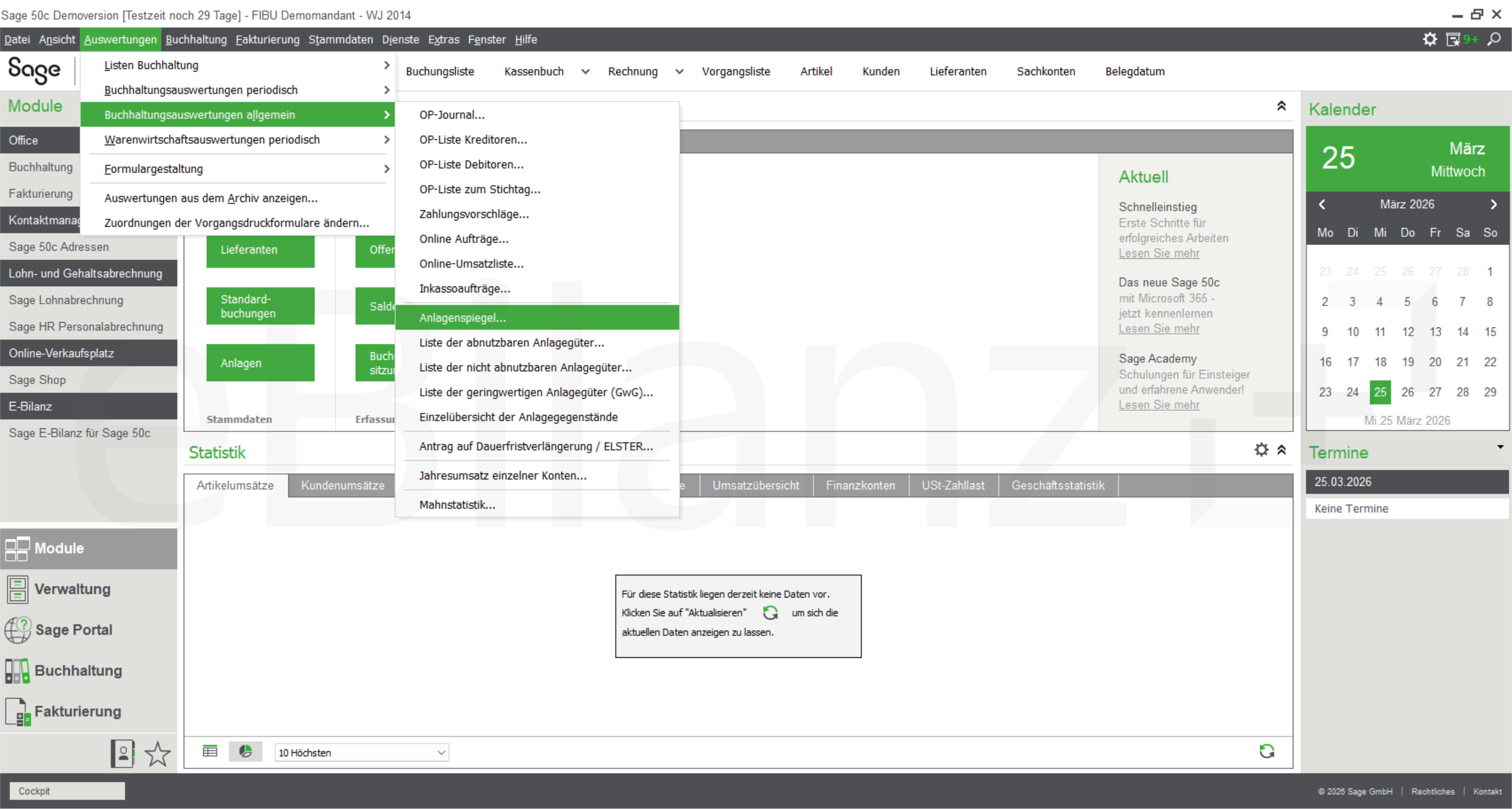
Task: Select Sage E-Bilanz für Sage 50c
Action: (89, 433)
